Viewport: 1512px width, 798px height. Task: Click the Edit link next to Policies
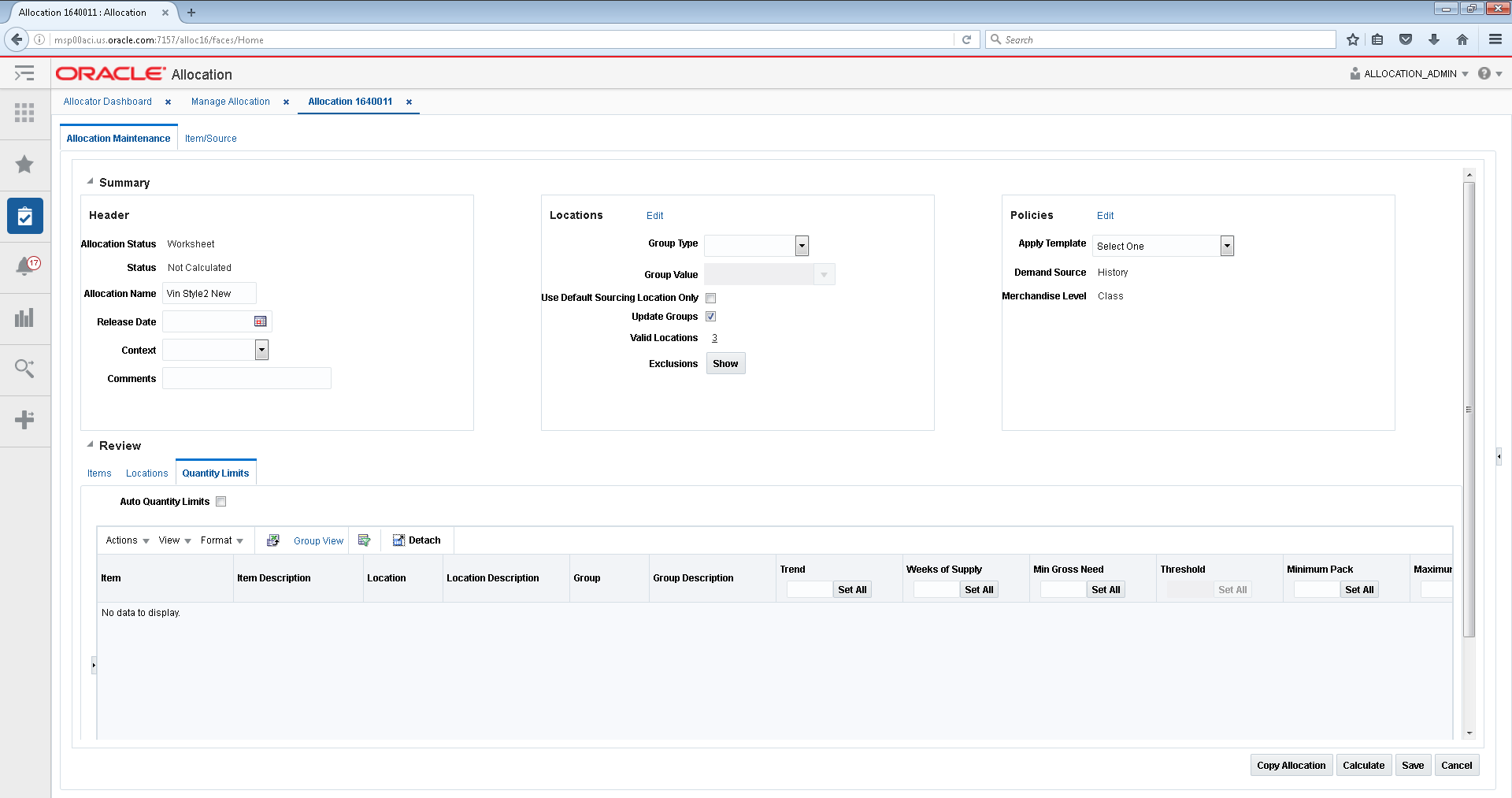[x=1105, y=215]
